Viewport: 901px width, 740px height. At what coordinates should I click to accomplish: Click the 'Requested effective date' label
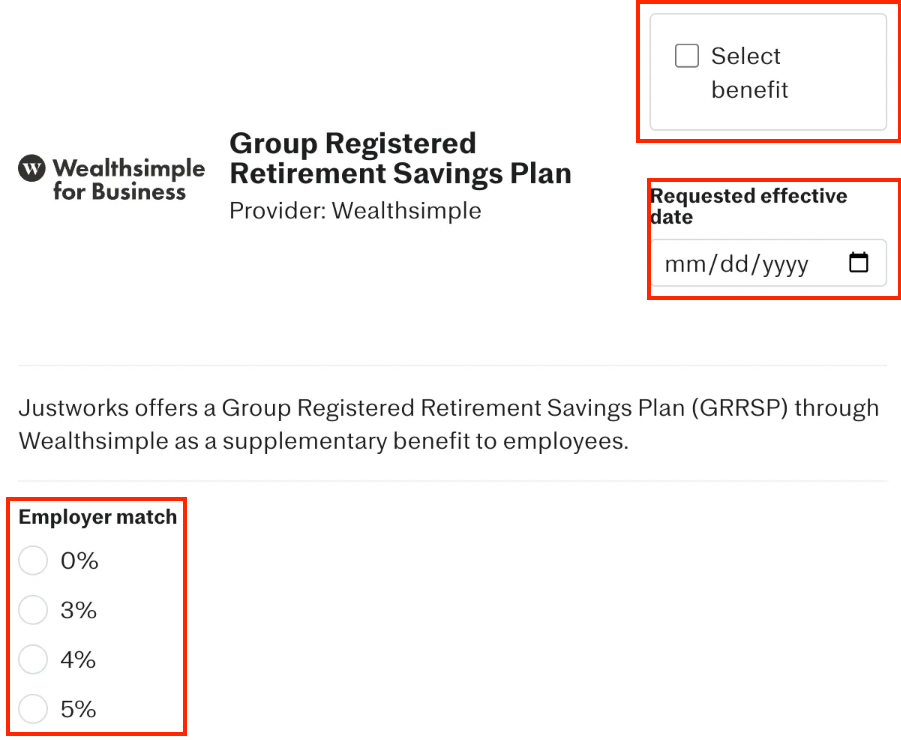click(x=748, y=206)
